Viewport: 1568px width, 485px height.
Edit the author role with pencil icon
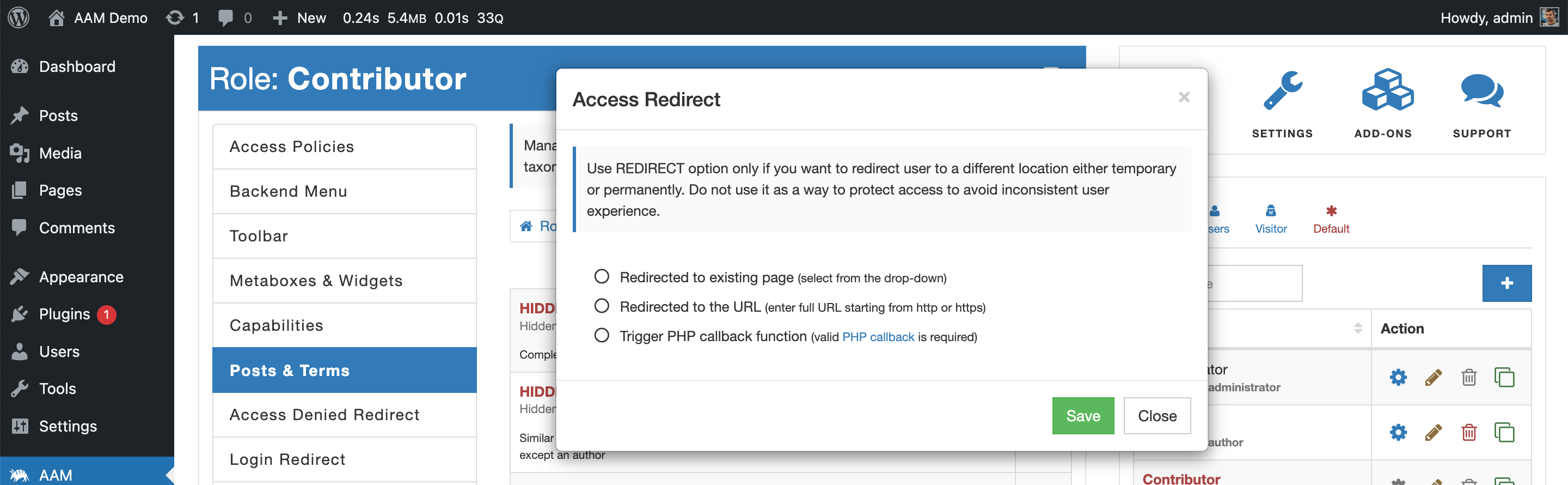[x=1434, y=433]
